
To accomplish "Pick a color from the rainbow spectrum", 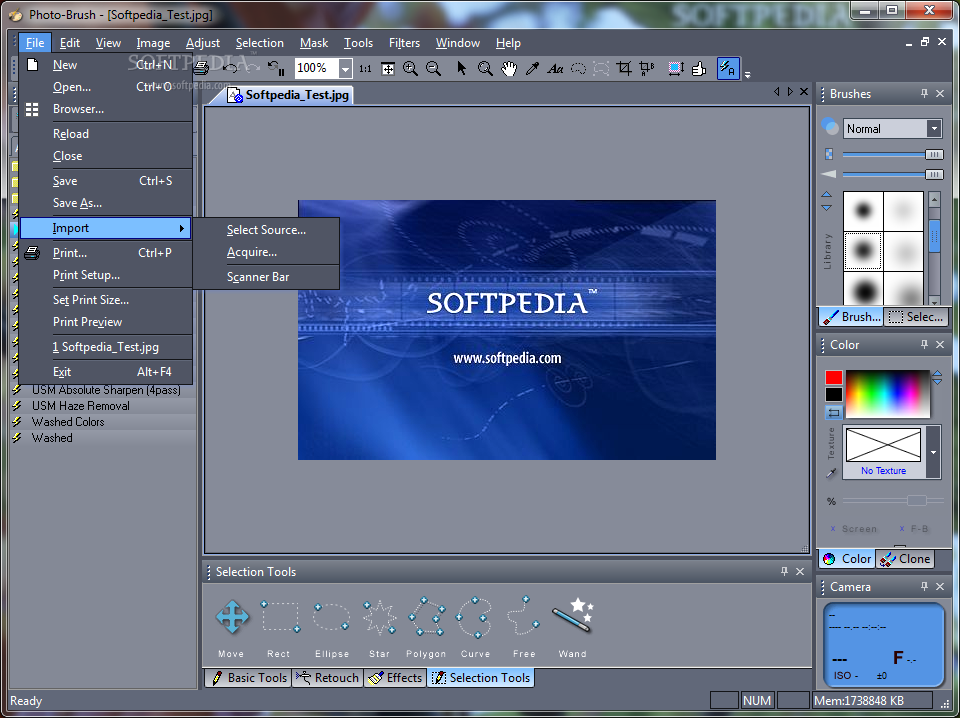I will (x=887, y=393).
